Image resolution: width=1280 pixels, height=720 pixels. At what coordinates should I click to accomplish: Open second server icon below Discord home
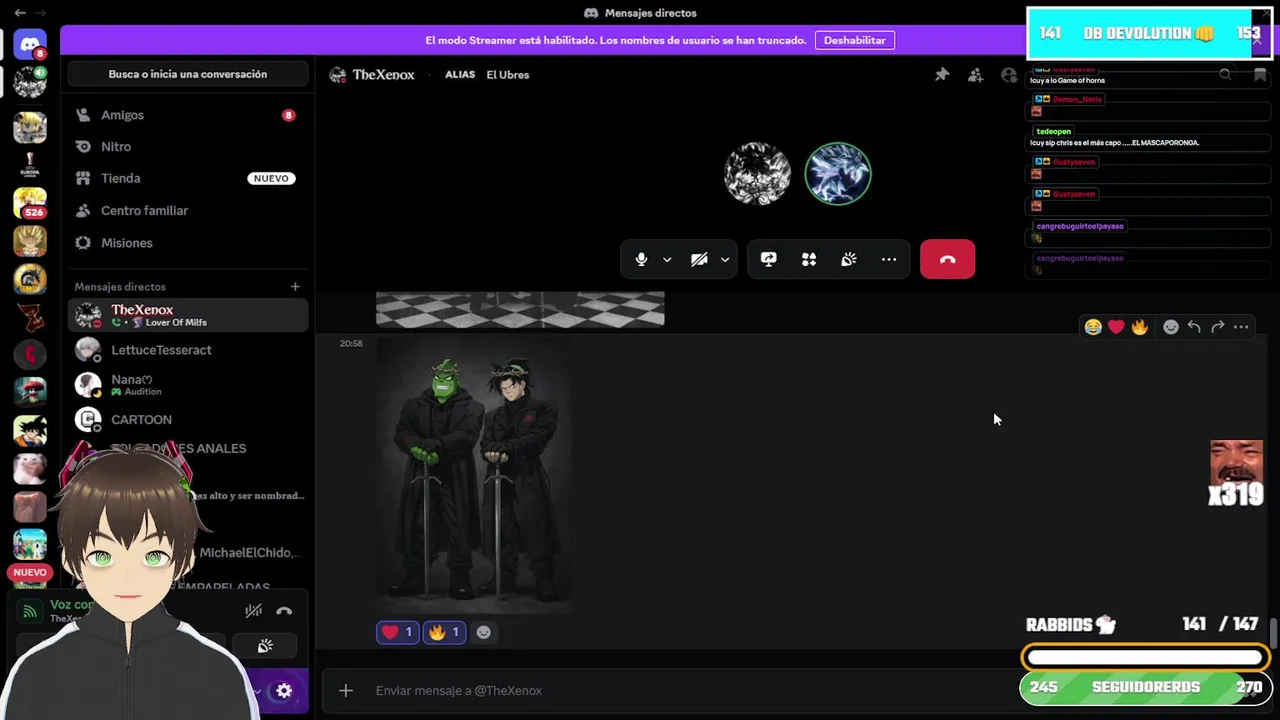(30, 83)
